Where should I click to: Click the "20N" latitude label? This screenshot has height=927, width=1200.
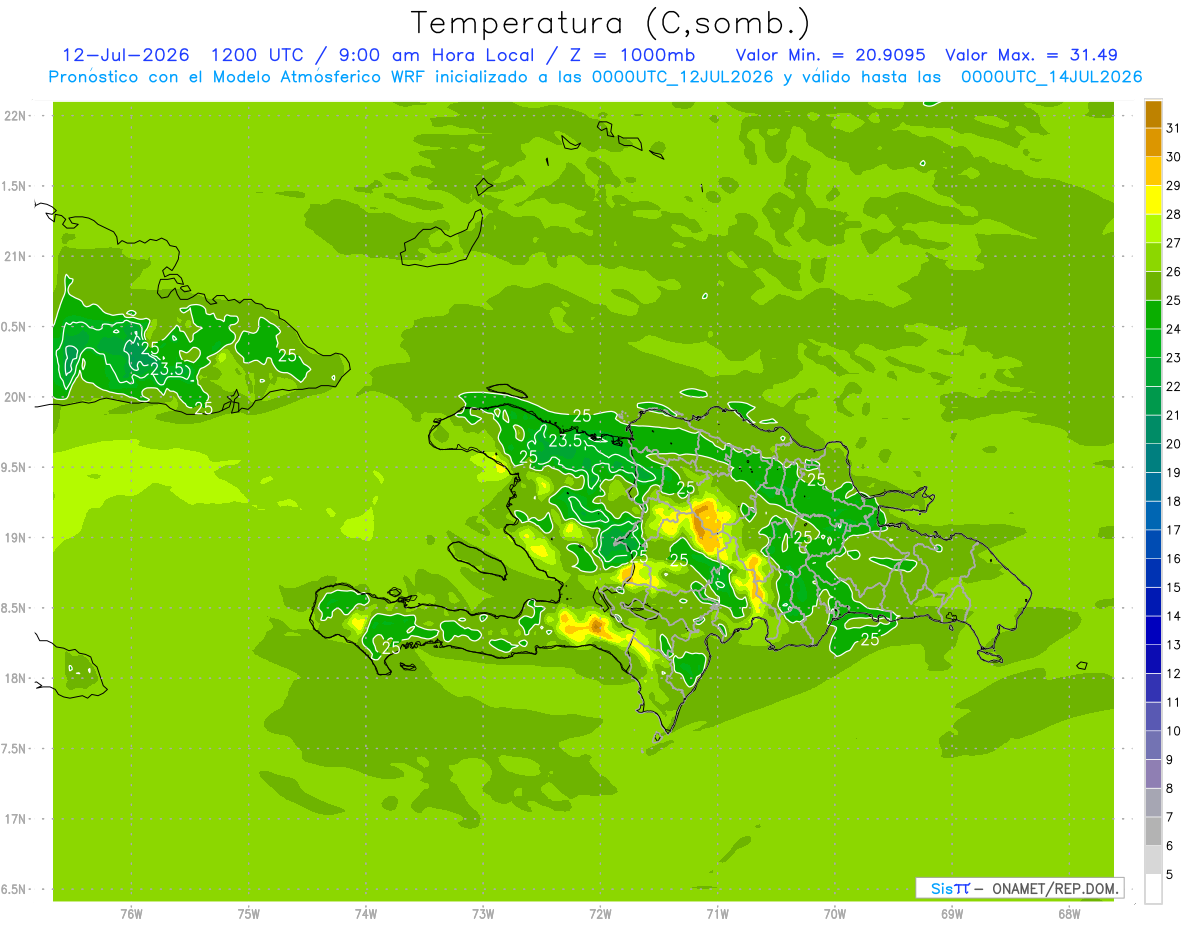[x=15, y=398]
